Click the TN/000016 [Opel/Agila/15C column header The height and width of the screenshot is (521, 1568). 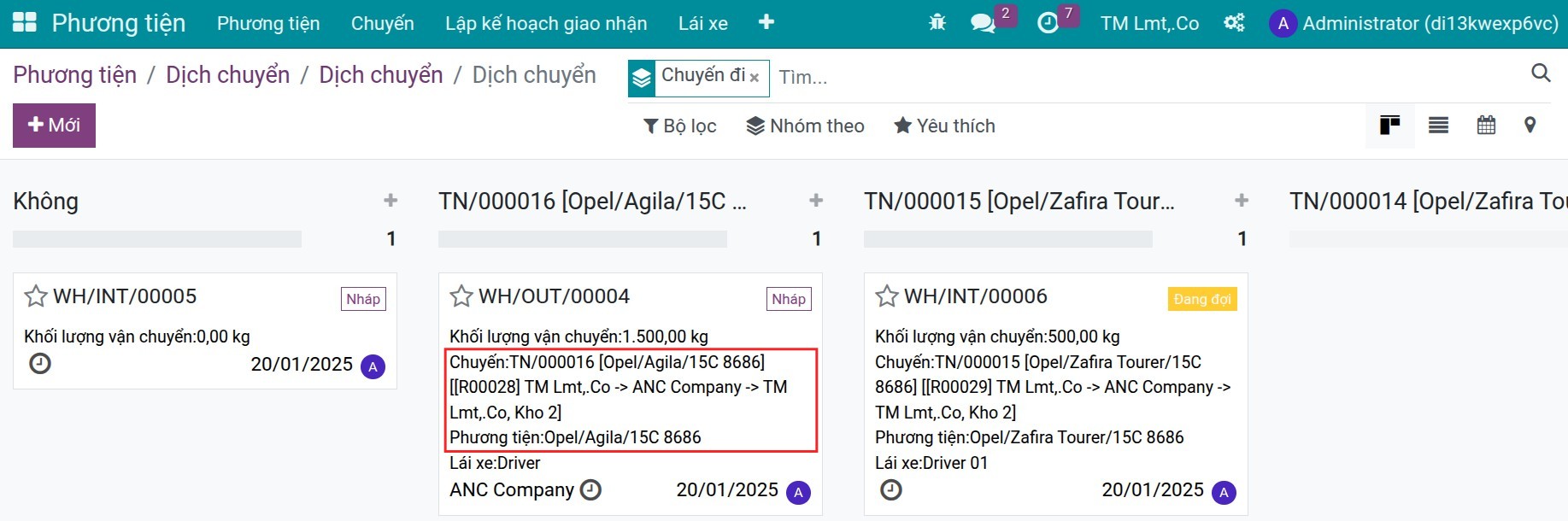[592, 202]
